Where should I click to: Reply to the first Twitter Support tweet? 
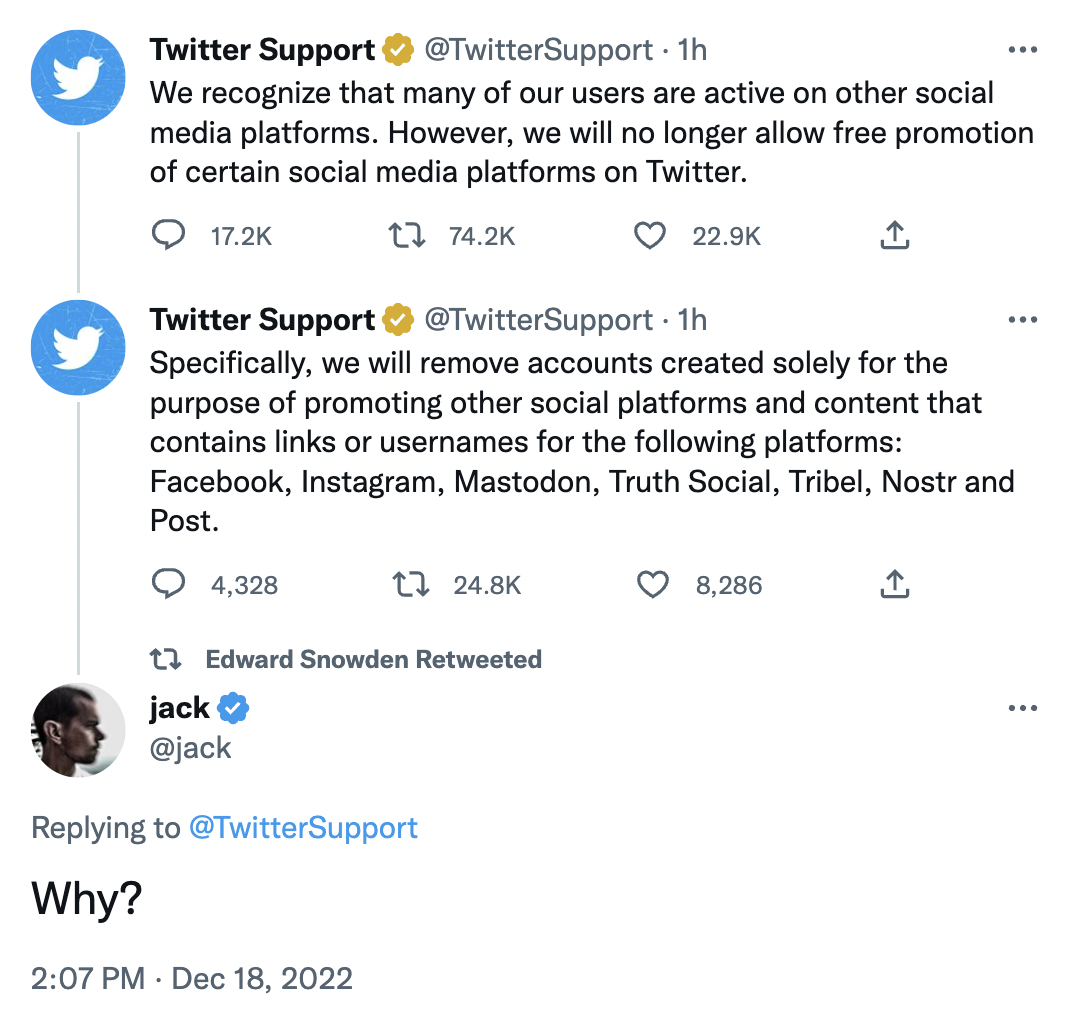tap(168, 236)
